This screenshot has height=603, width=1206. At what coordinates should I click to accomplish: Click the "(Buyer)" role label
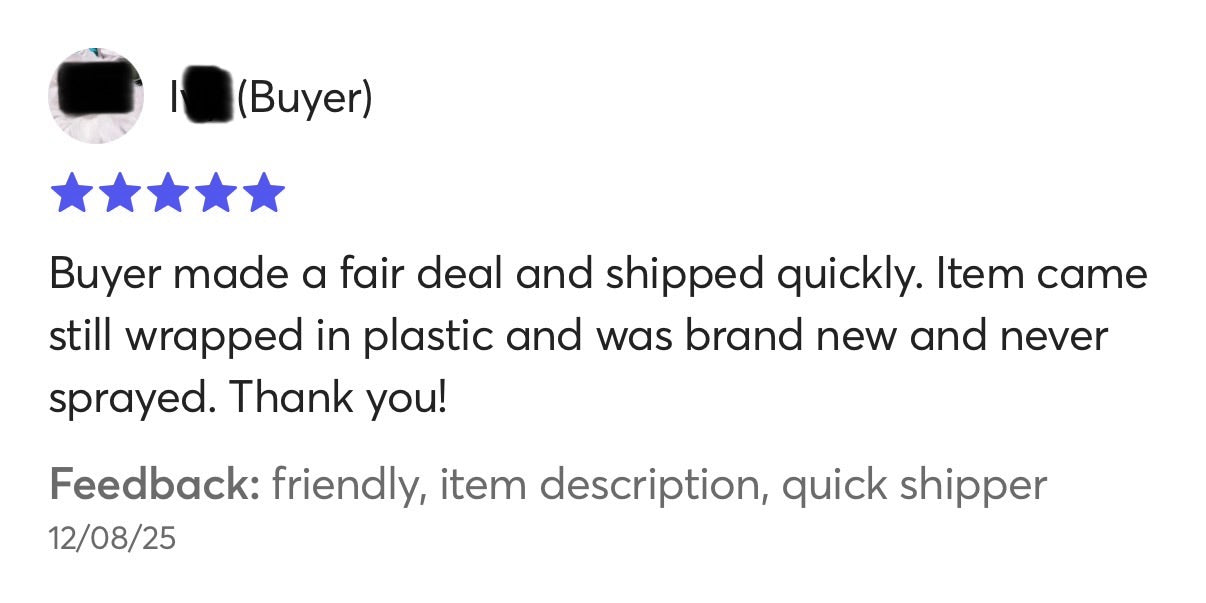pyautogui.click(x=305, y=97)
